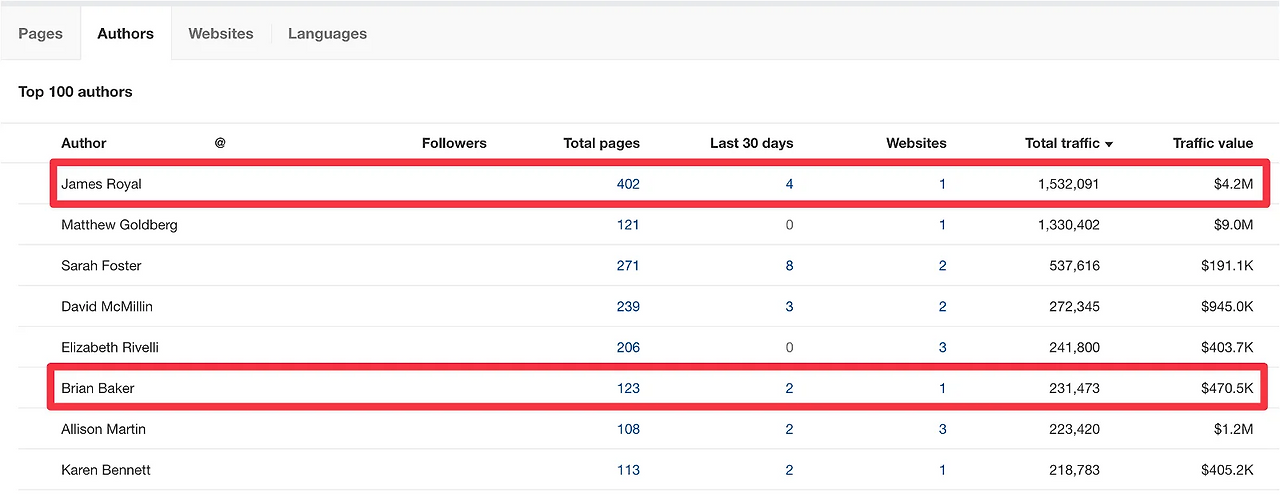The image size is (1280, 501).
Task: Open James Royal's 402 total pages link
Action: (x=628, y=184)
